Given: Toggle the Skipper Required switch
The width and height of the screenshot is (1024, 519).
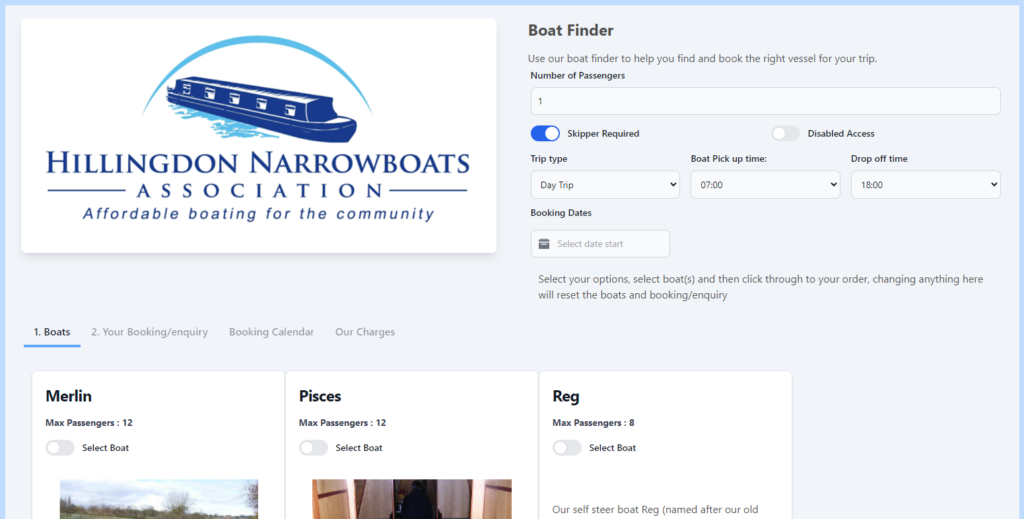Looking at the screenshot, I should 545,133.
